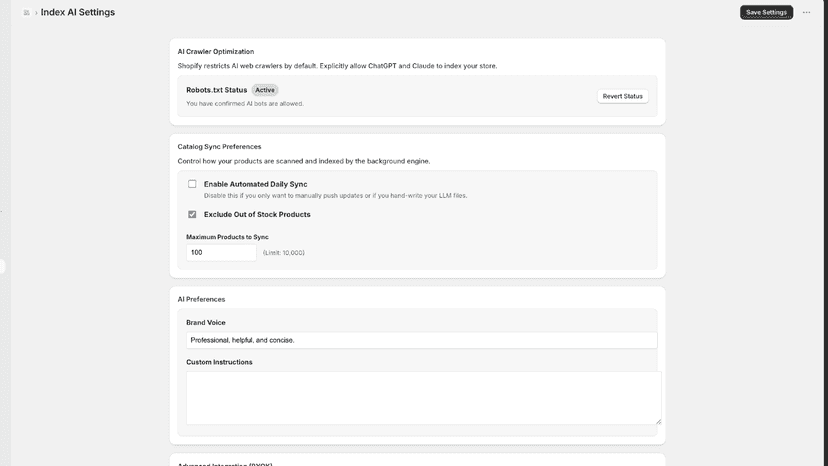Image resolution: width=828 pixels, height=466 pixels.
Task: Click the Custom Instructions label
Action: 219,362
